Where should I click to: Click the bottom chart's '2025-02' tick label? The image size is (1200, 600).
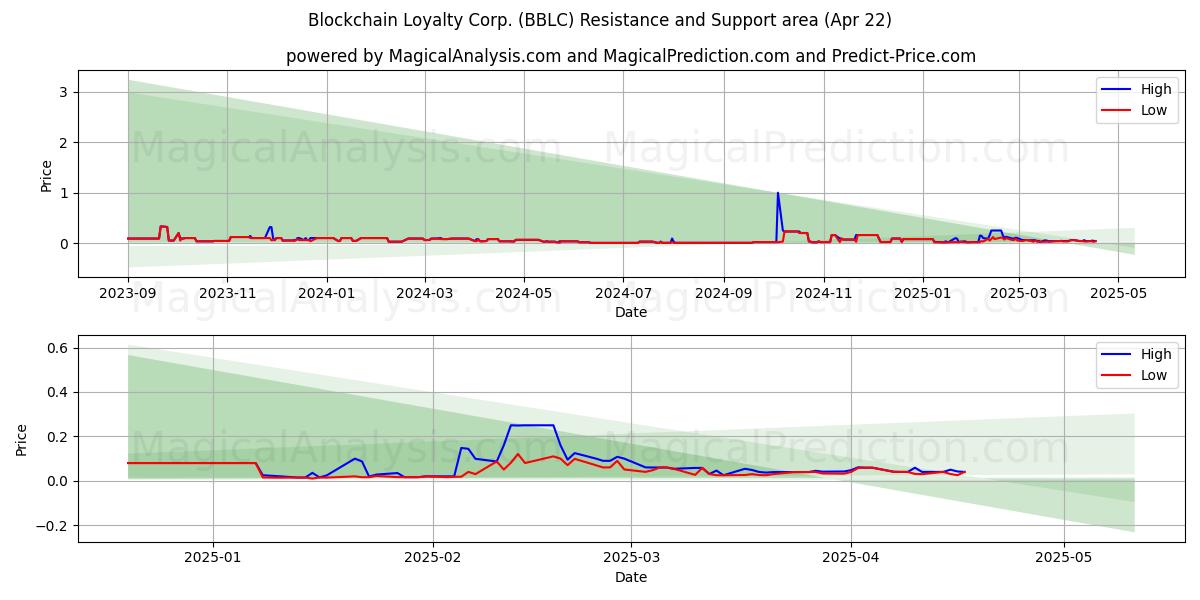[x=433, y=559]
